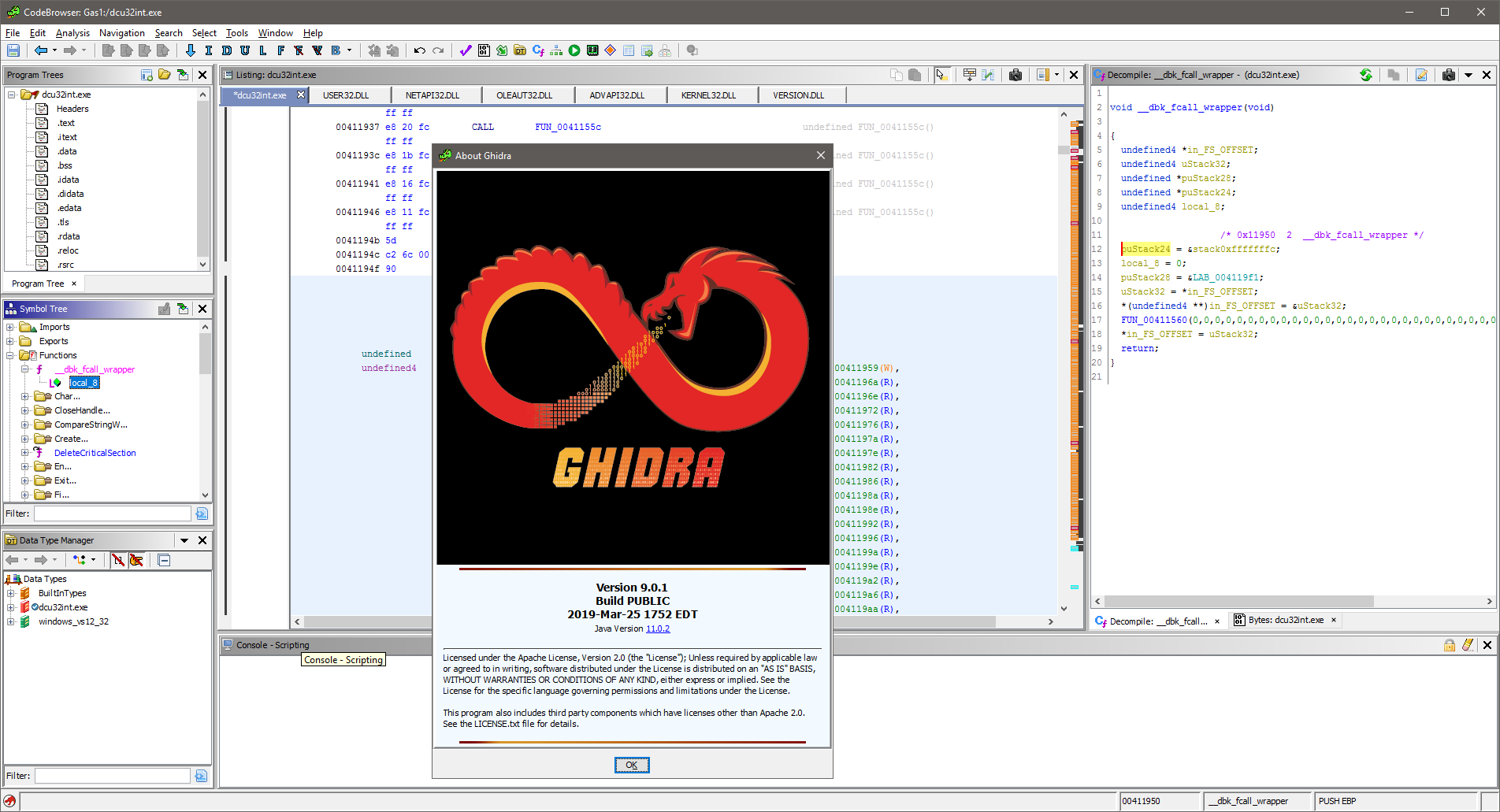Expand the CloseHandle... folder in Symbol Tree
The width and height of the screenshot is (1500, 812).
tap(24, 410)
